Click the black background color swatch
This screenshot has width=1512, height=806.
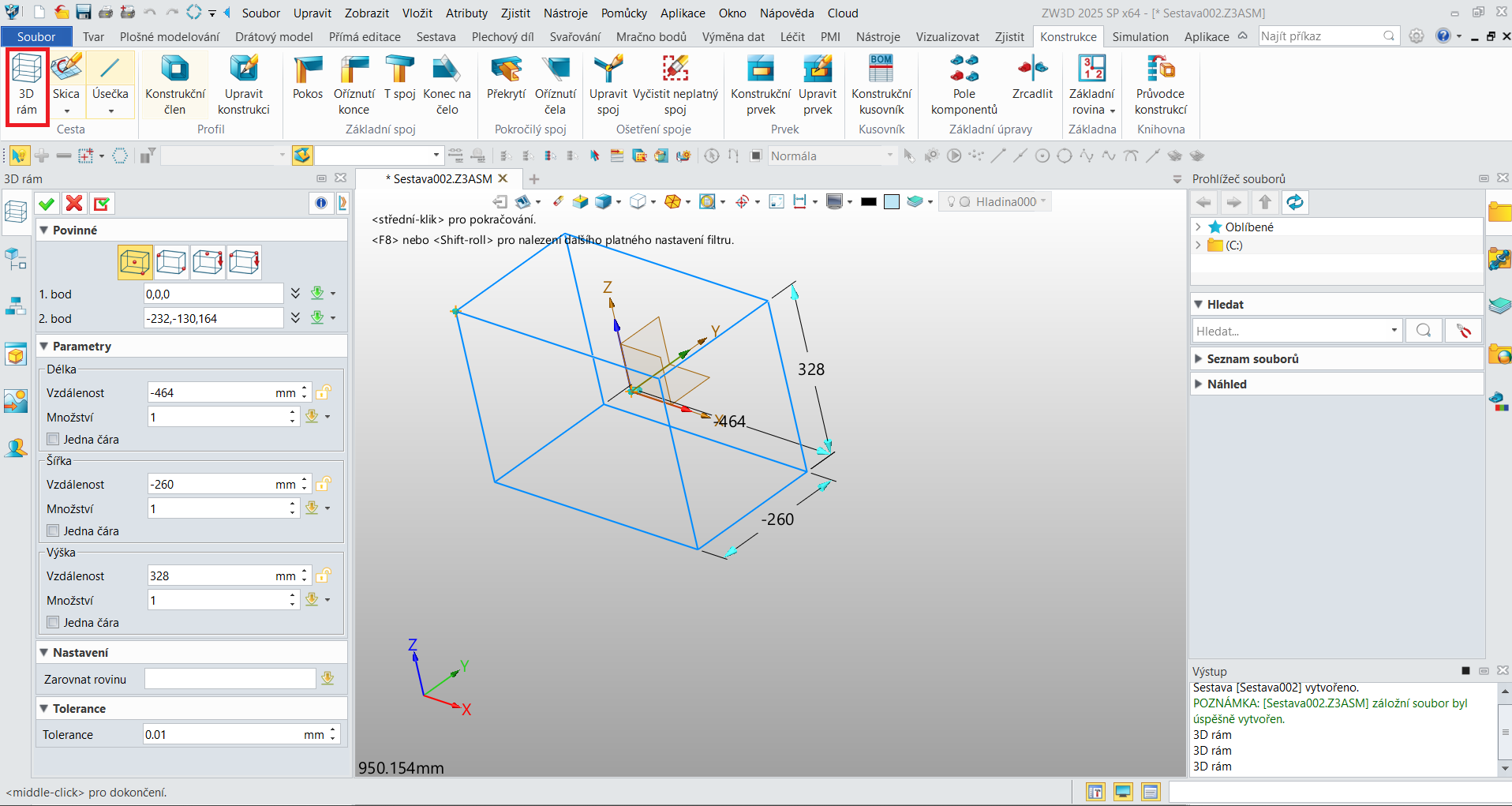point(869,202)
